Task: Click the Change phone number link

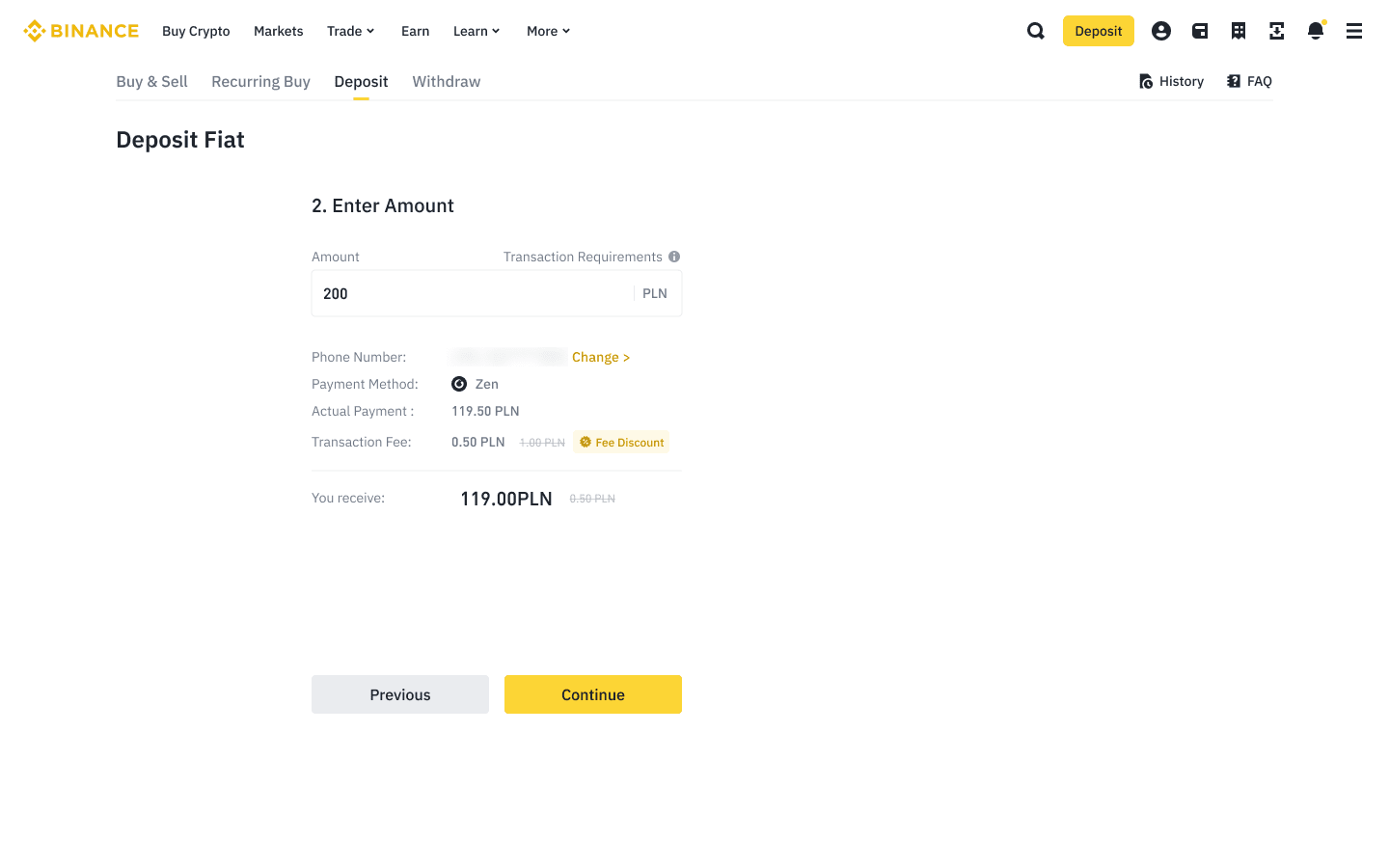Action: click(600, 357)
